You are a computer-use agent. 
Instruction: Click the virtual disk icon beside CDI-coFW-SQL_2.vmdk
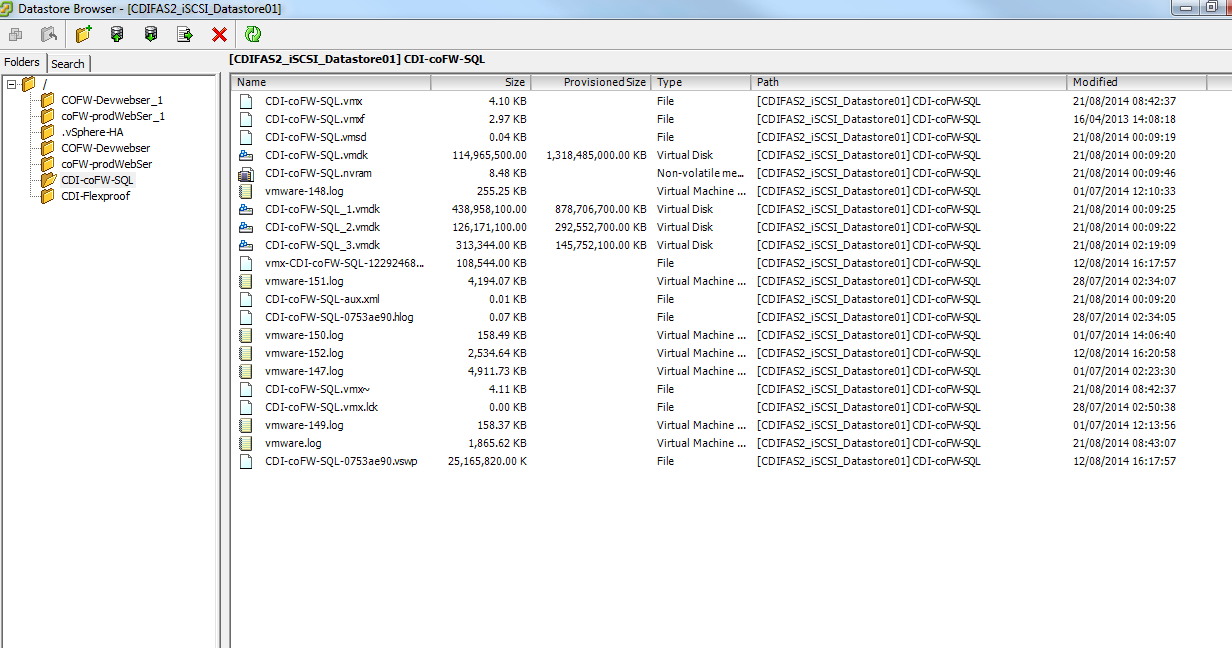coord(245,227)
